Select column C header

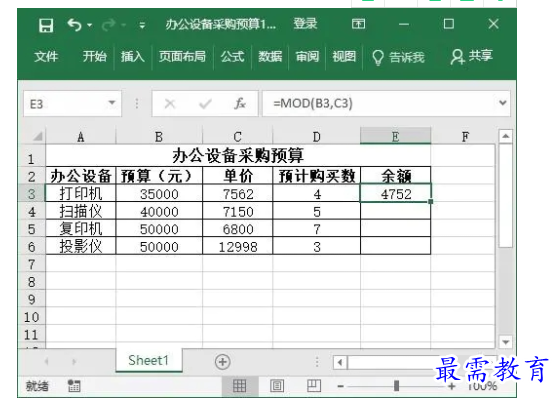237,137
